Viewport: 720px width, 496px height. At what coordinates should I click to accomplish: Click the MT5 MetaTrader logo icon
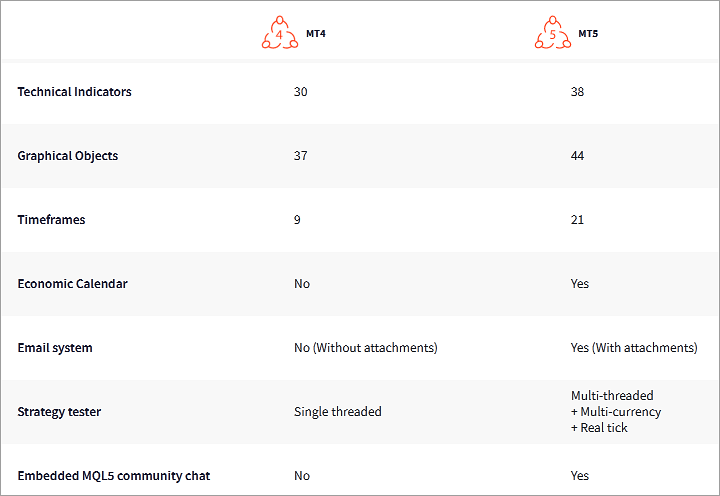click(552, 34)
